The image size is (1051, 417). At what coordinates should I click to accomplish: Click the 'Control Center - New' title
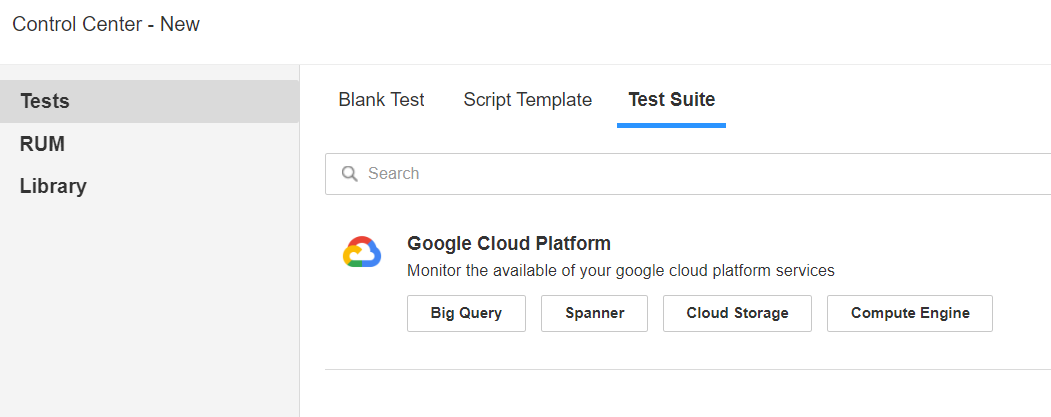(x=106, y=24)
